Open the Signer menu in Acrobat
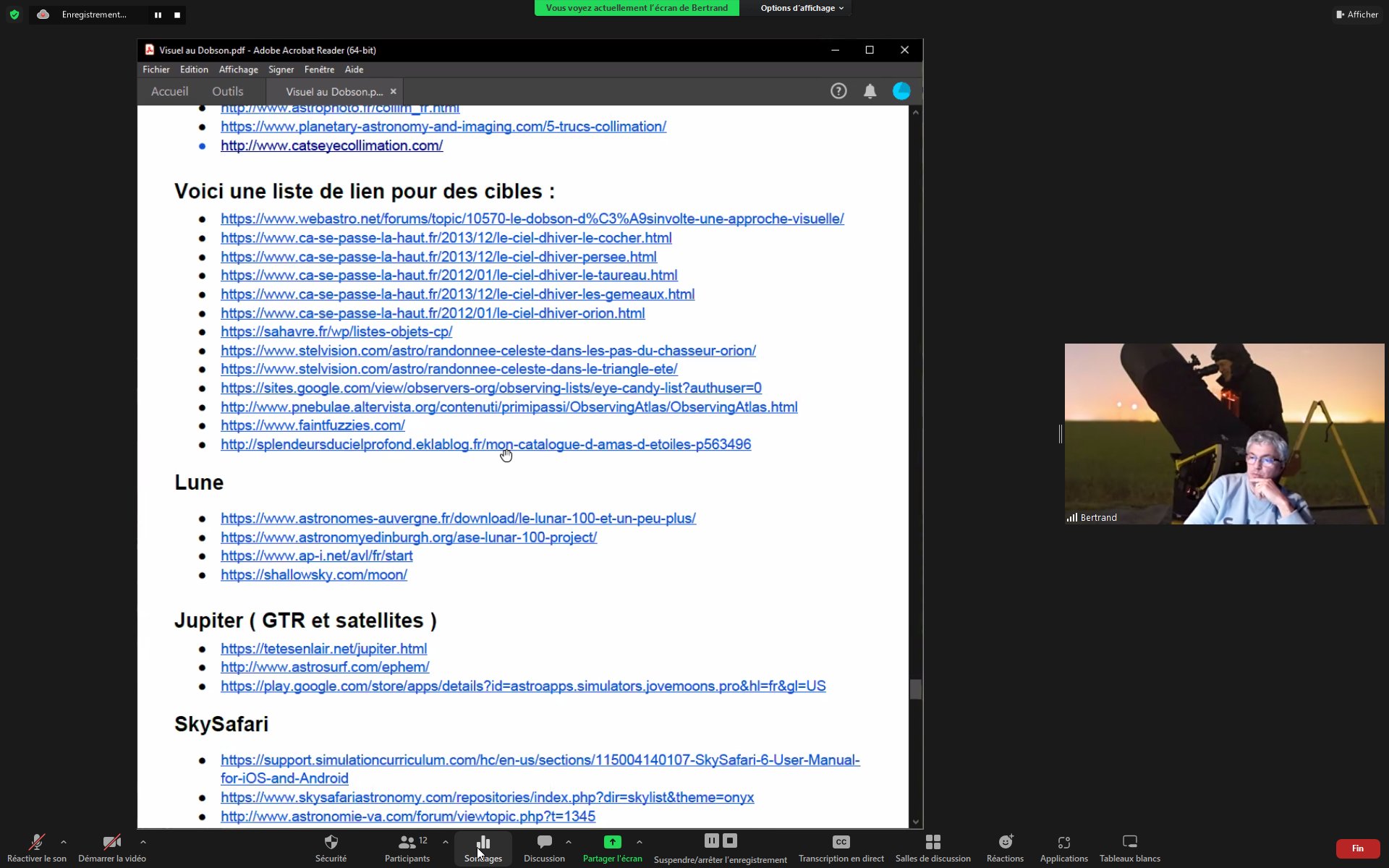The width and height of the screenshot is (1389, 868). tap(281, 69)
